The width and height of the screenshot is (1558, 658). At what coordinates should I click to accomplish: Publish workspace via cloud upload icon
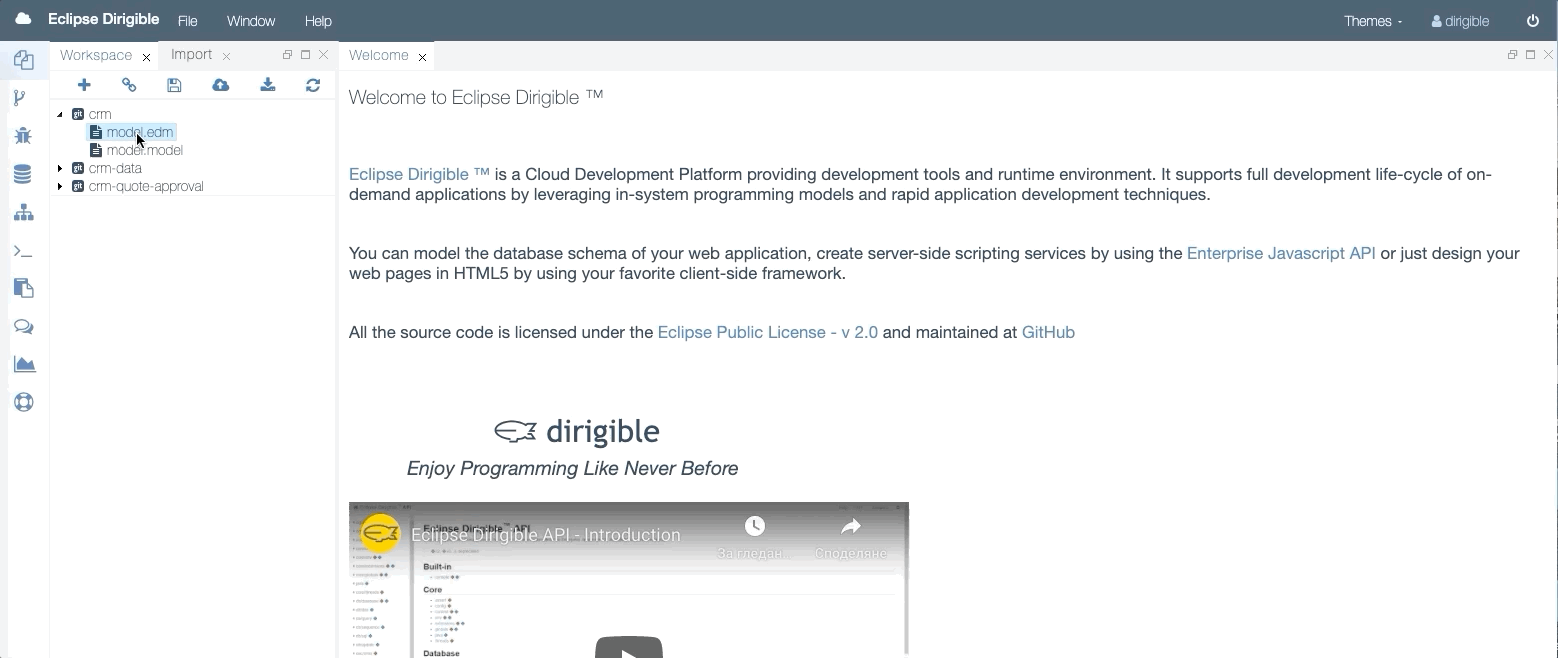(220, 85)
